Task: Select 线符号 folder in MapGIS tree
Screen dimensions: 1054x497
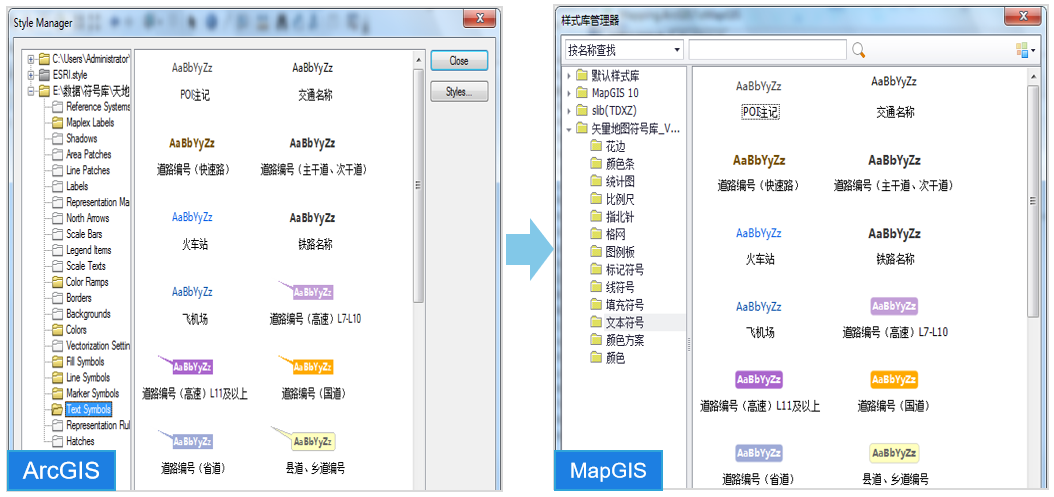Action: 612,287
